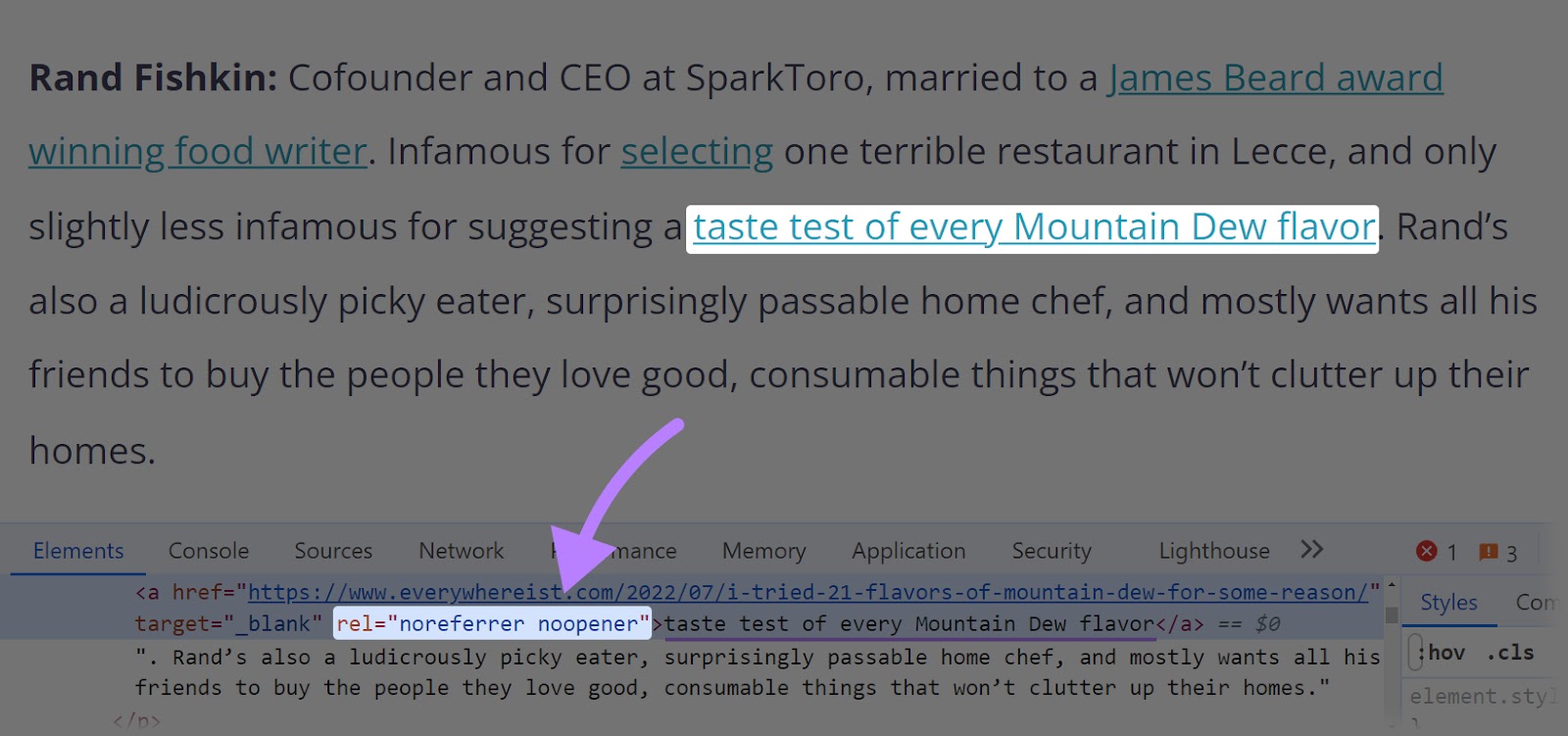1568x736 pixels.
Task: Toggle the :hov element state panel
Action: (1441, 653)
